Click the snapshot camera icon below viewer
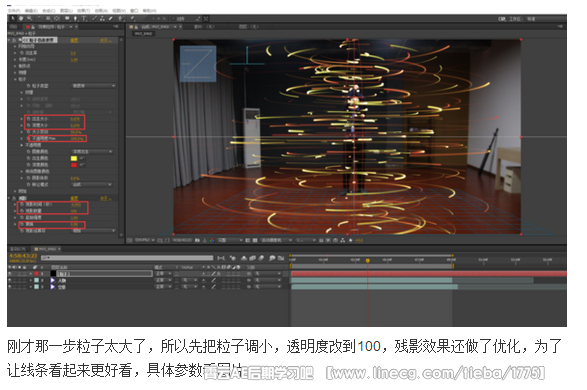The height and width of the screenshot is (390, 587). [197, 240]
